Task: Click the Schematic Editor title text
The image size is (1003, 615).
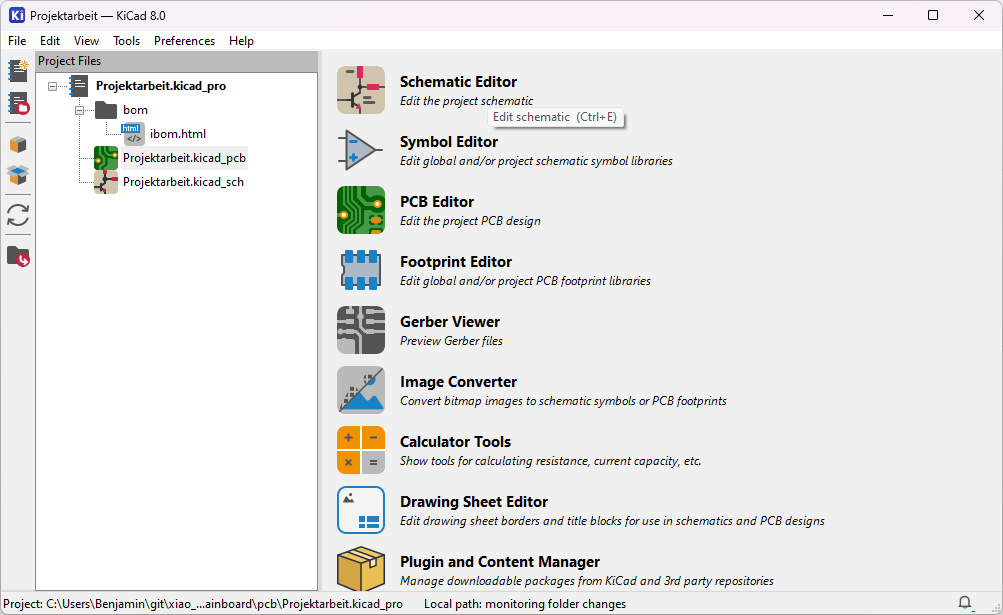Action: (458, 82)
